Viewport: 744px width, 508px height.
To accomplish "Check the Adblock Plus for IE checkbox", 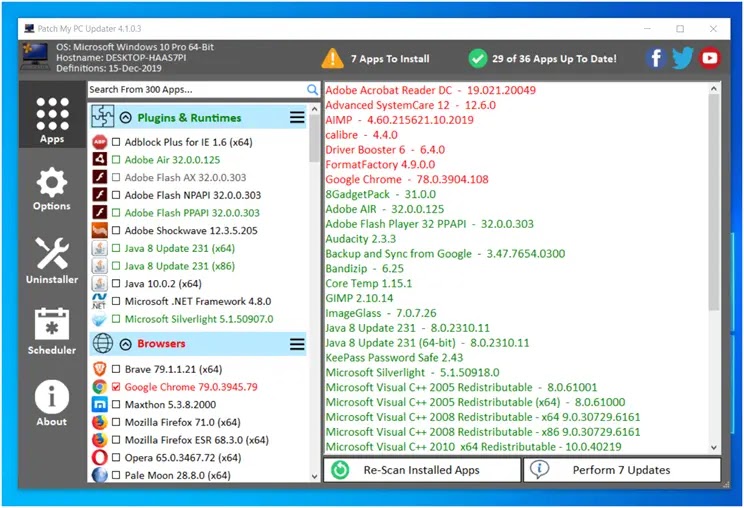I will [116, 142].
